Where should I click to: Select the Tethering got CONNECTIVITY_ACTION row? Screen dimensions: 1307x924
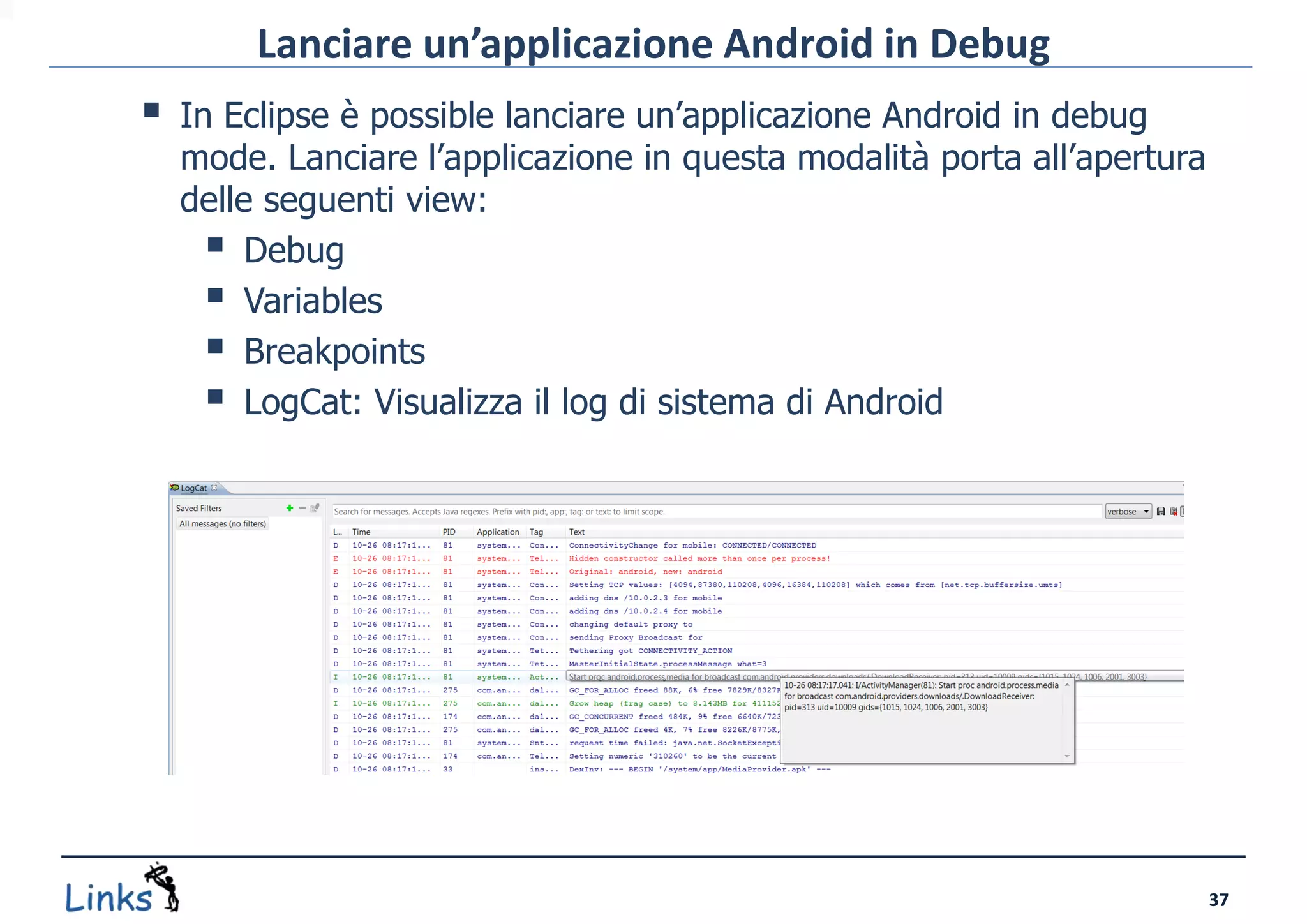tap(757, 650)
